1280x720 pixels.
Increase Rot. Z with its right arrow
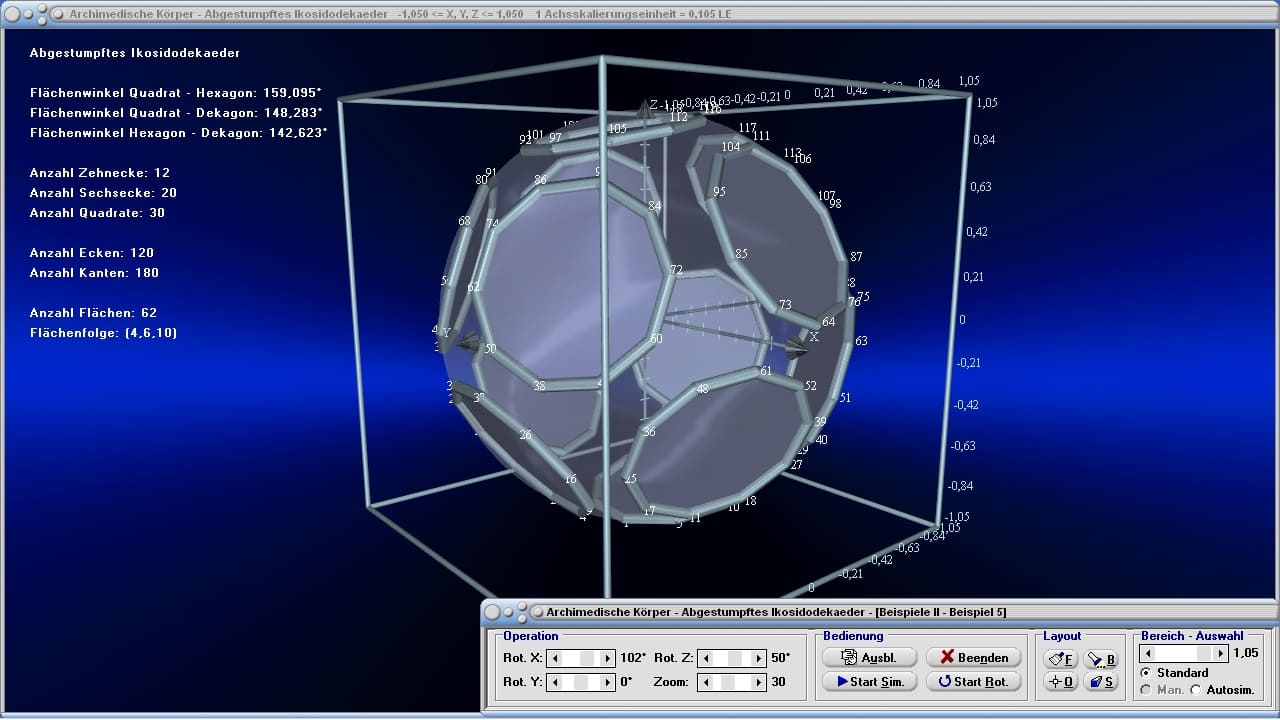coord(759,658)
